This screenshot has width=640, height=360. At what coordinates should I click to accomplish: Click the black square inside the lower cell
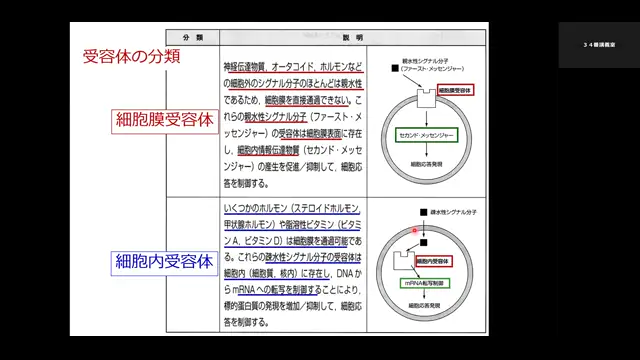pos(424,242)
